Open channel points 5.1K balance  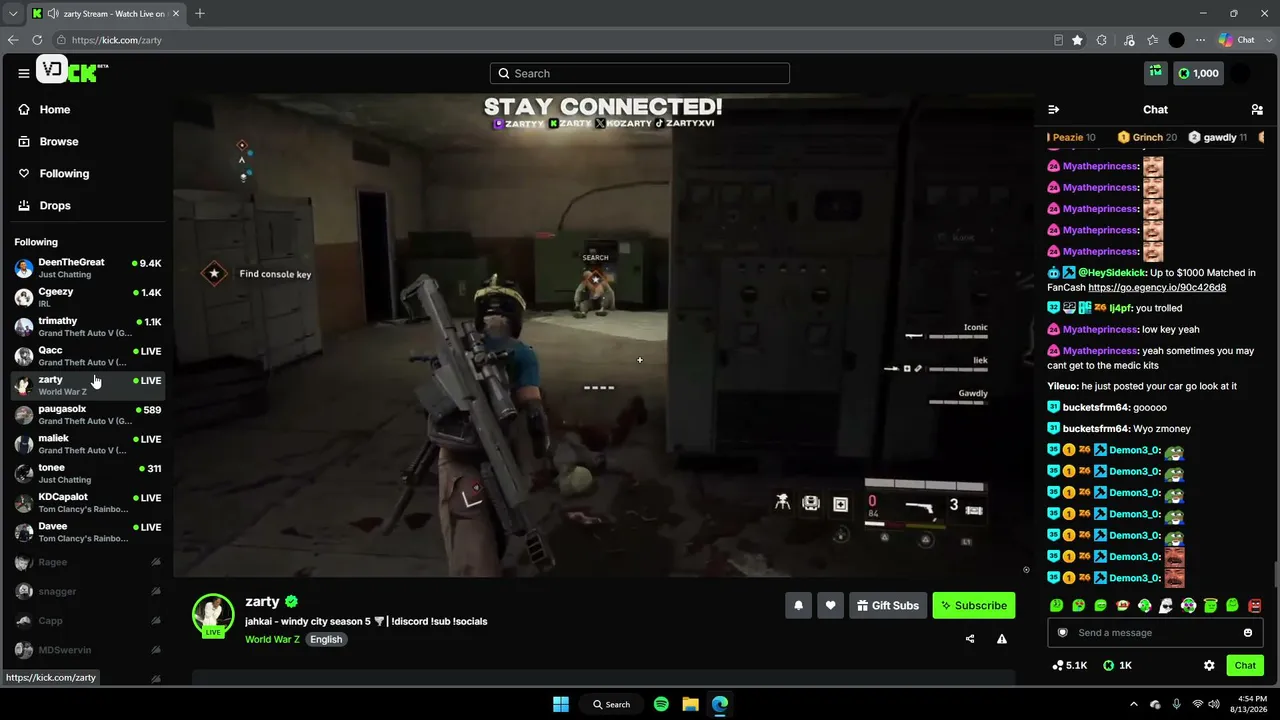[1069, 665]
